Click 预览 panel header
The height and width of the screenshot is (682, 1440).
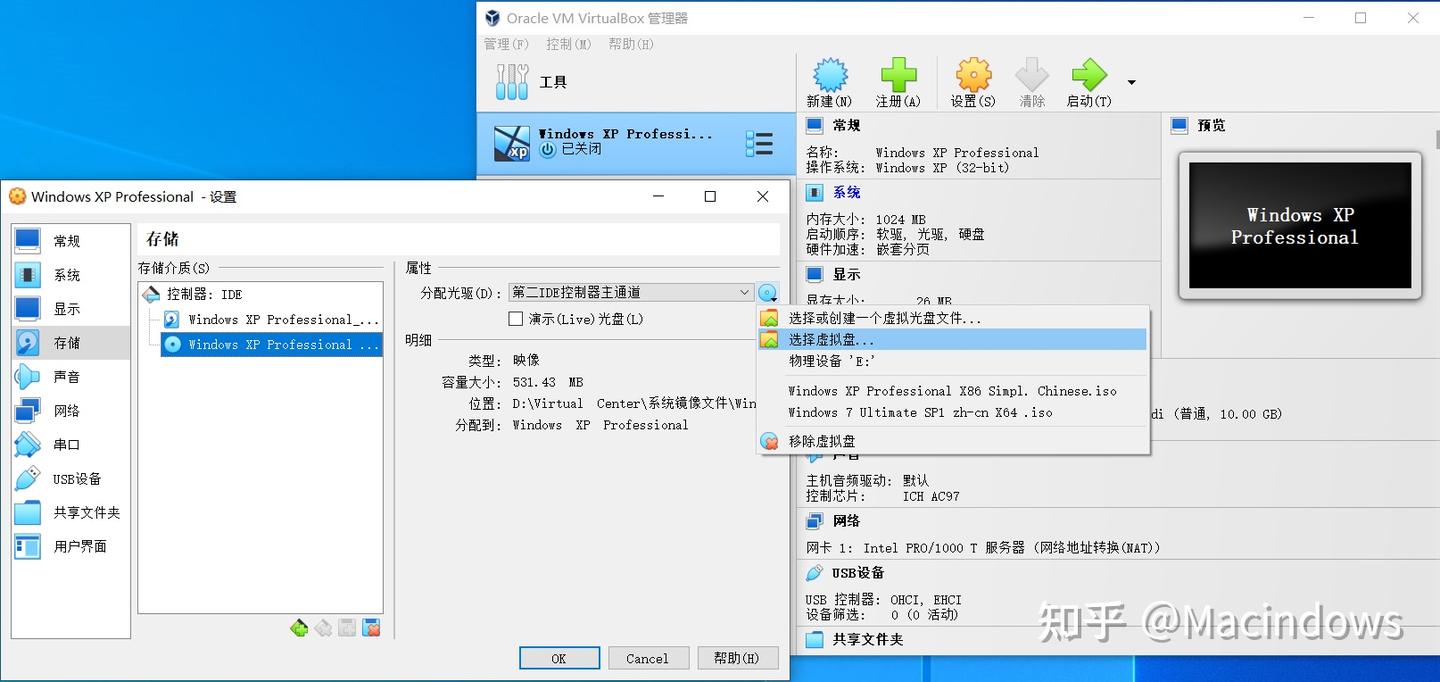(x=1211, y=125)
